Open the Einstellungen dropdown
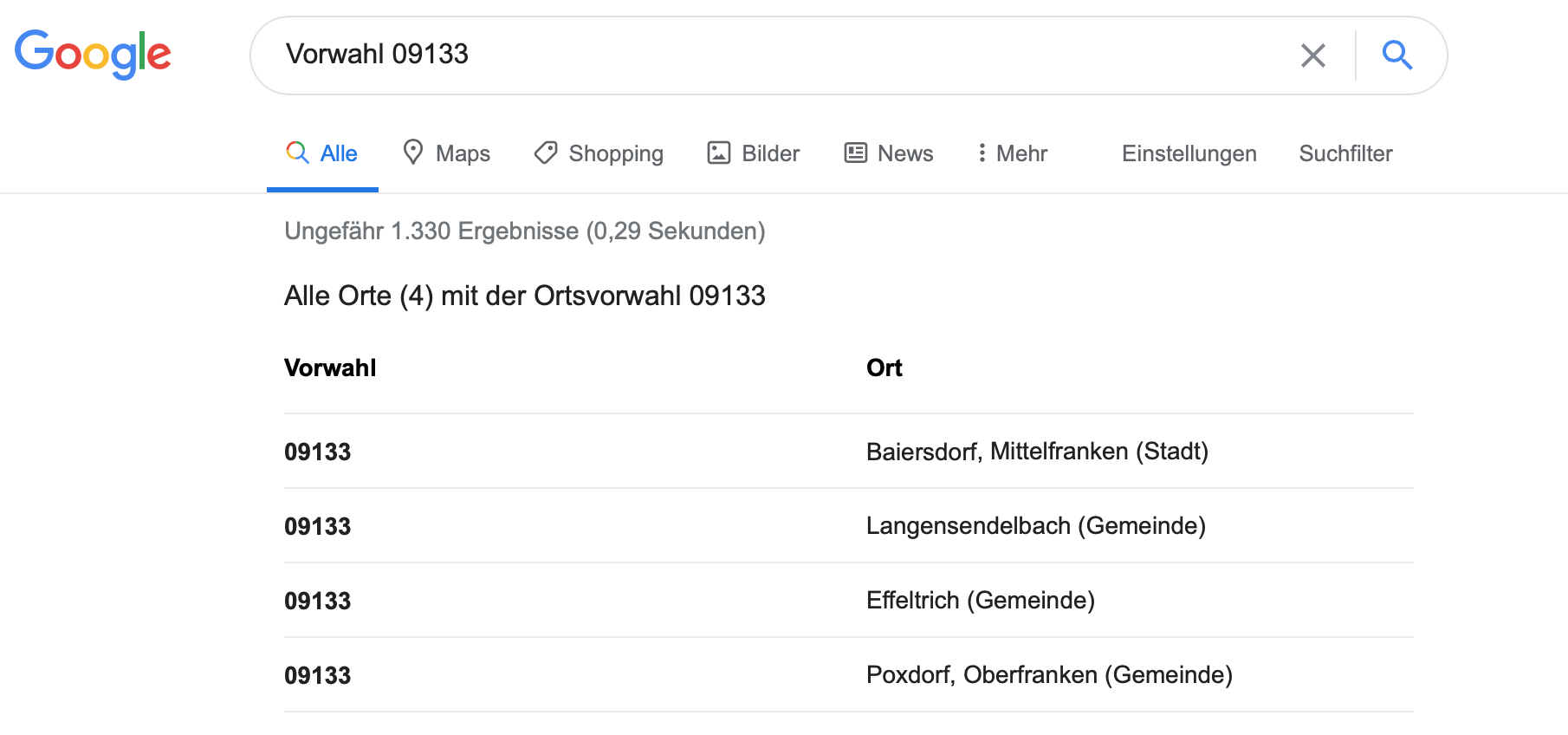Image resolution: width=1568 pixels, height=735 pixels. coord(1189,153)
